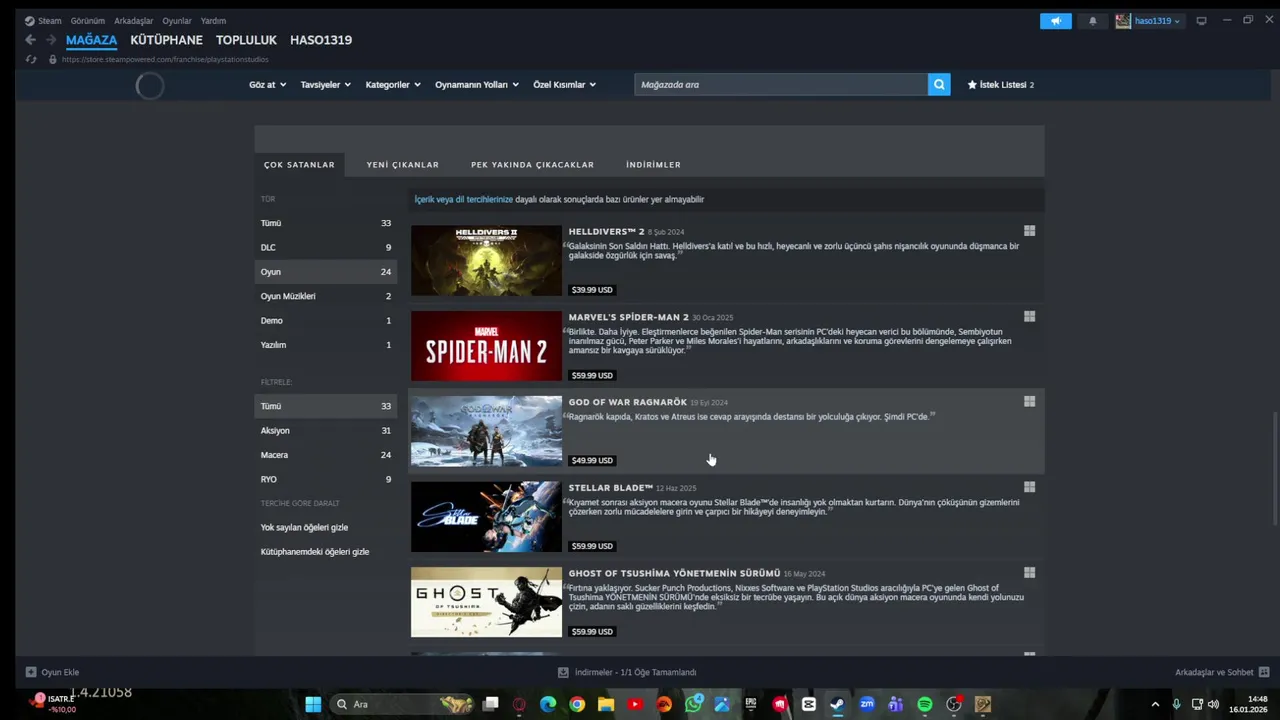
Task: Switch to the YENİ ÇIKANLAR tab
Action: pos(403,164)
